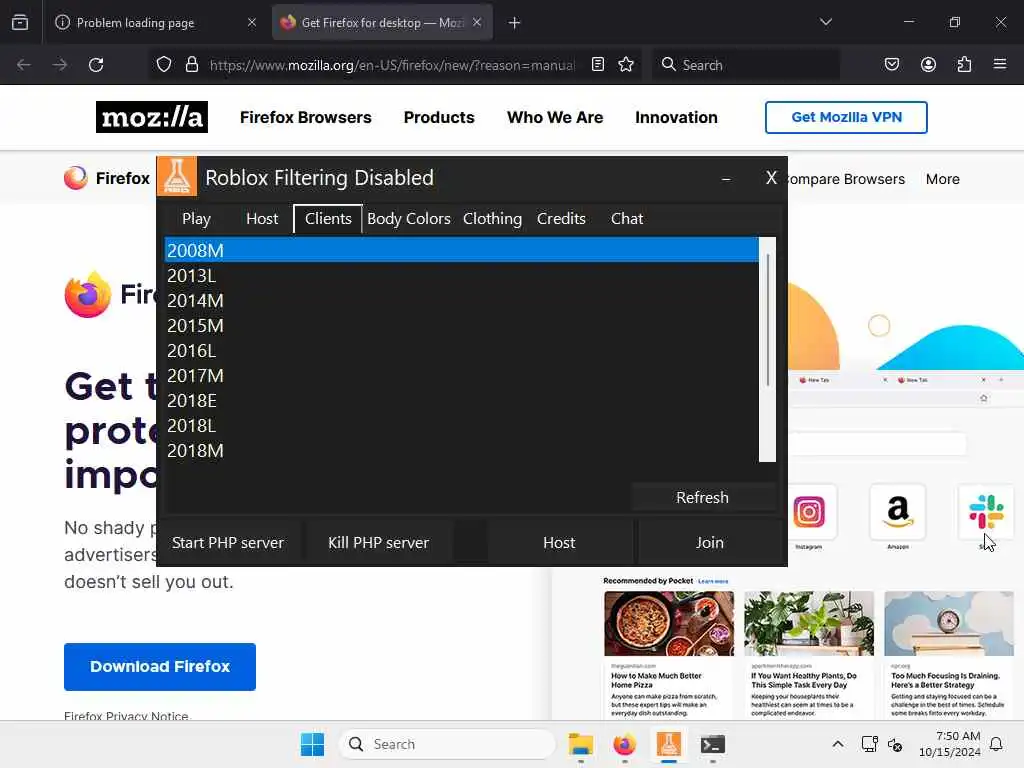Click the Host button at bottom
The width and height of the screenshot is (1024, 768).
pos(559,543)
